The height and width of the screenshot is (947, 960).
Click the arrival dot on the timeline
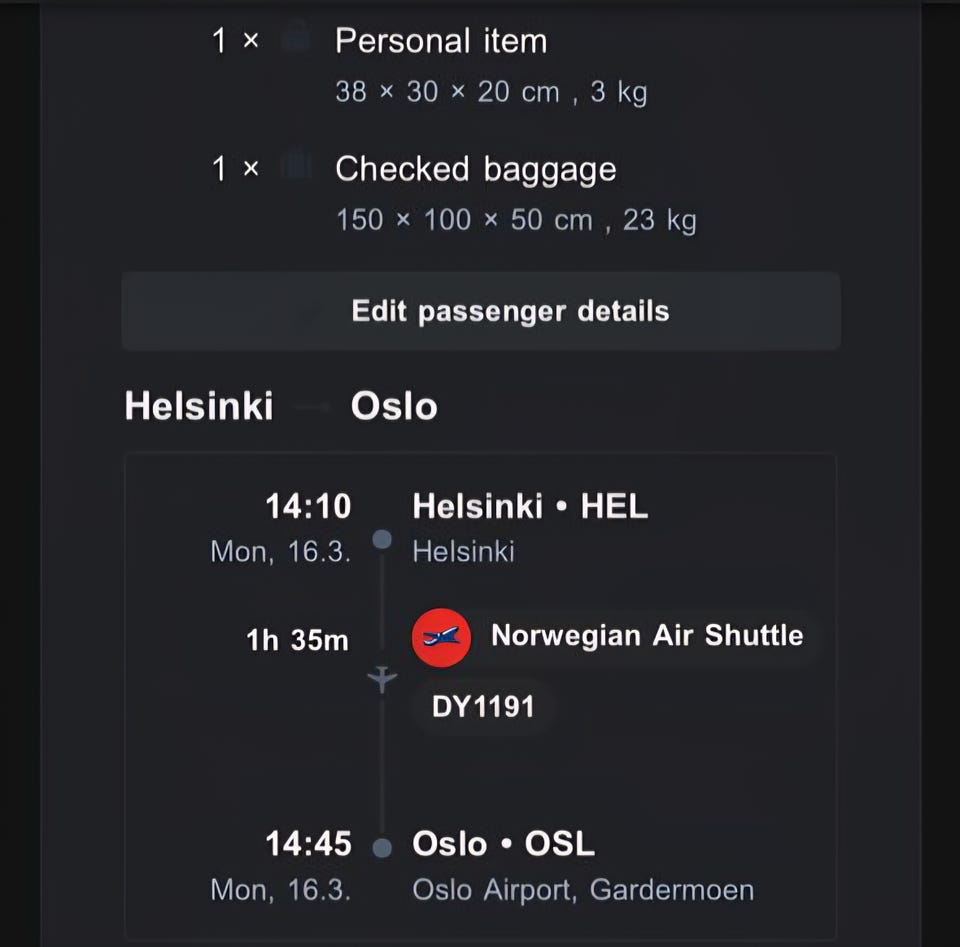click(382, 848)
